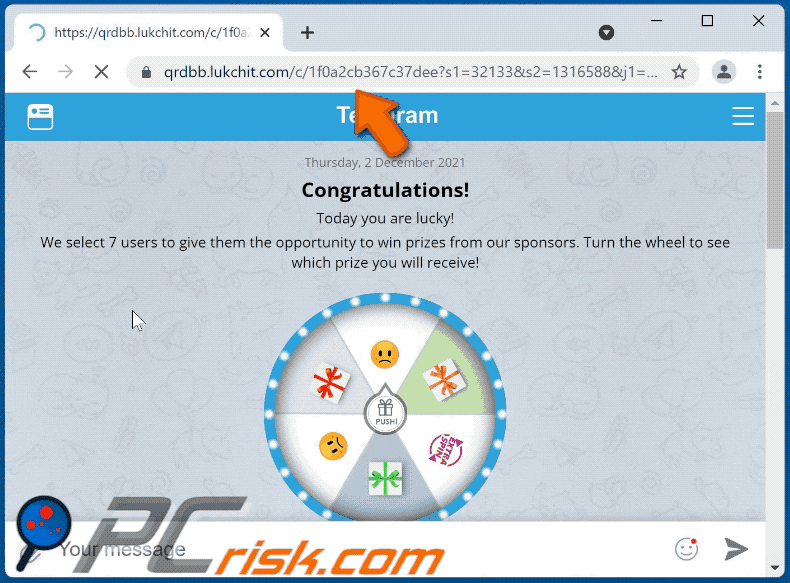The width and height of the screenshot is (790, 583).
Task: Open the hamburger menu in Telegram header
Action: pos(743,116)
